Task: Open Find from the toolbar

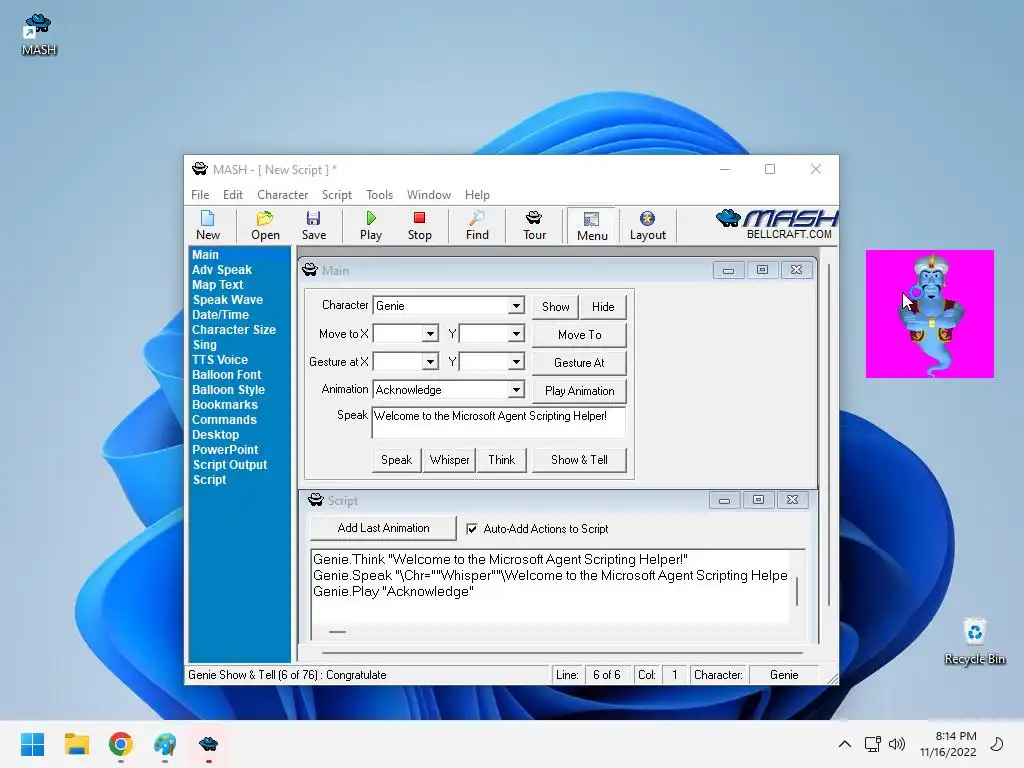Action: click(477, 225)
